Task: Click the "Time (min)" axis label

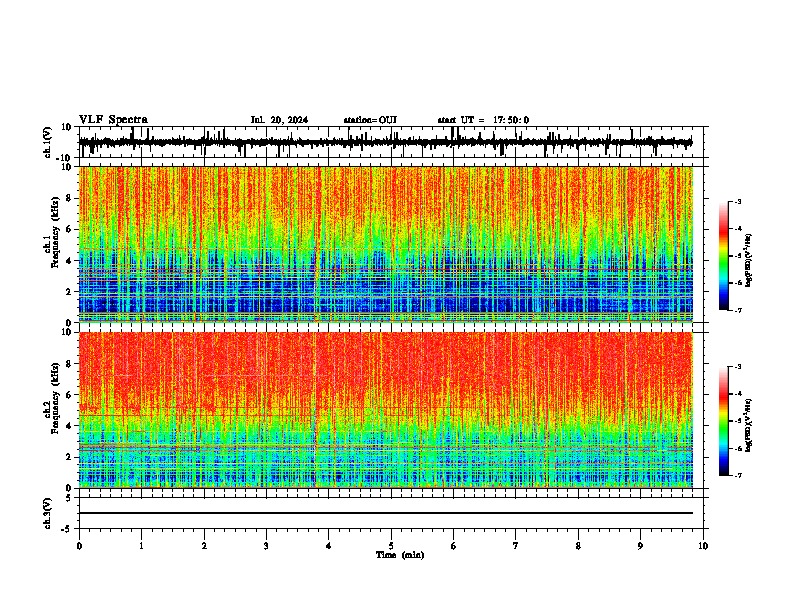Action: point(400,555)
